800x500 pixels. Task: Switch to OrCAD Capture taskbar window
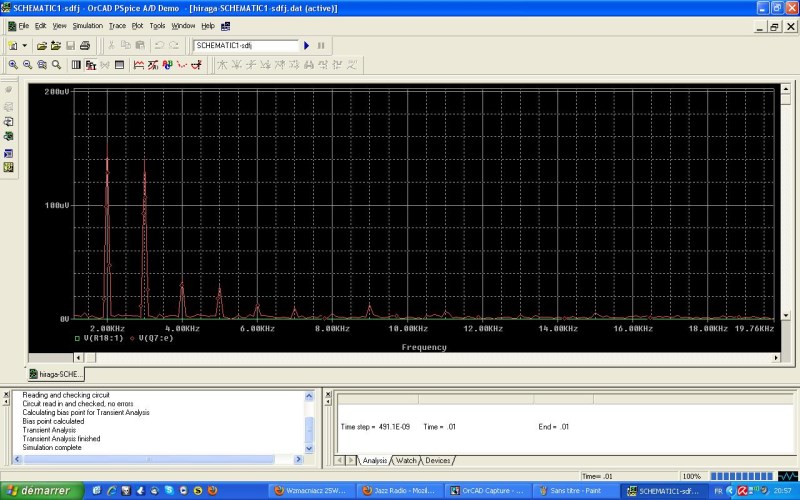pos(488,491)
